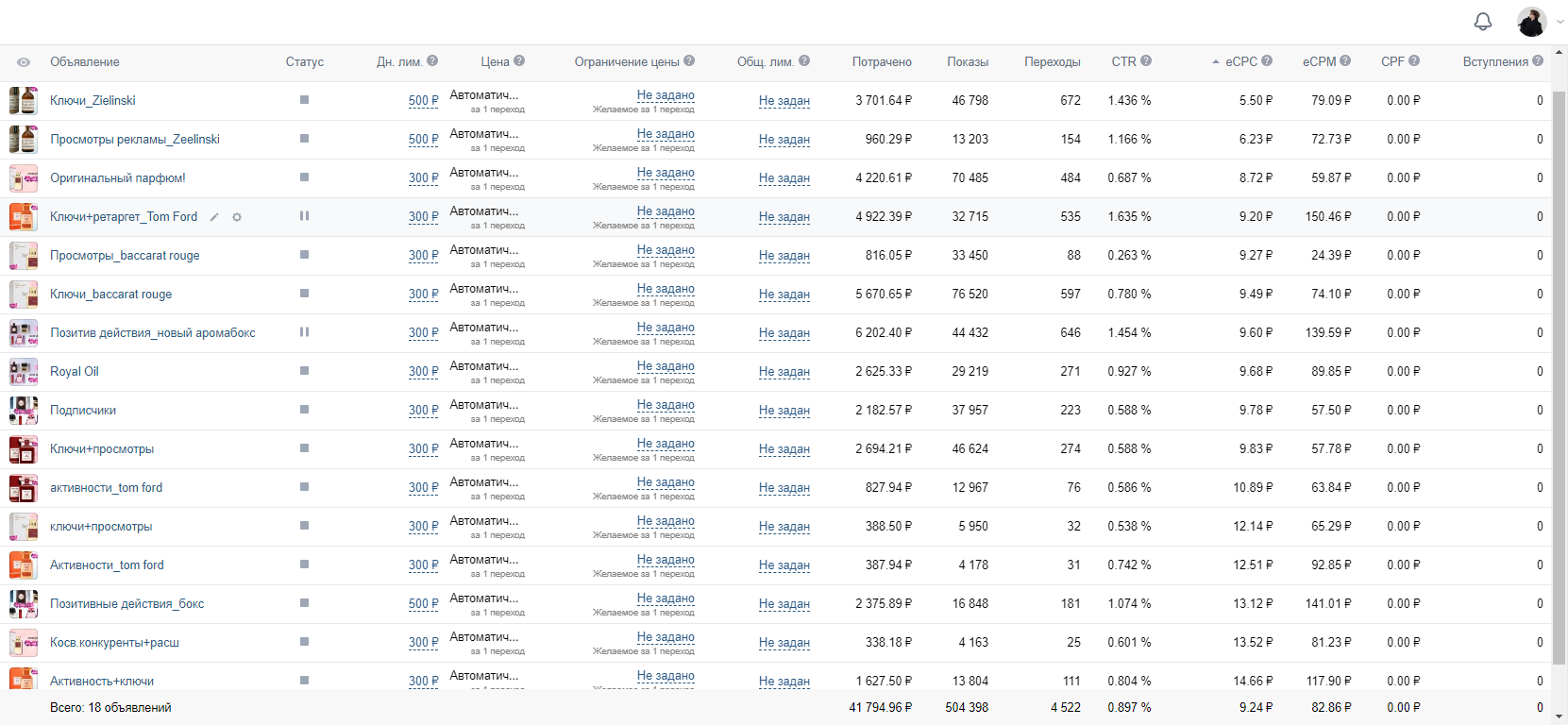Show help for the Дн. лим. column
The image size is (1568, 725).
coord(432,60)
